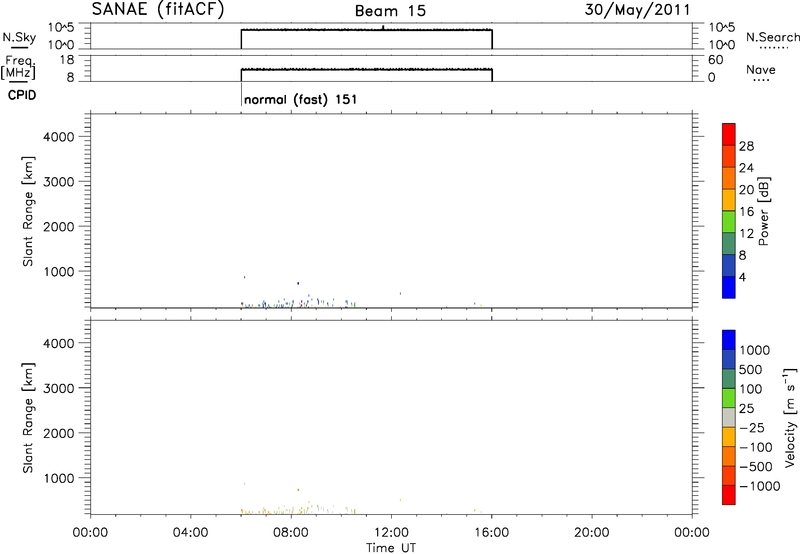
Task: Pick the light green 12-16 dB power swatch
Action: pos(729,222)
